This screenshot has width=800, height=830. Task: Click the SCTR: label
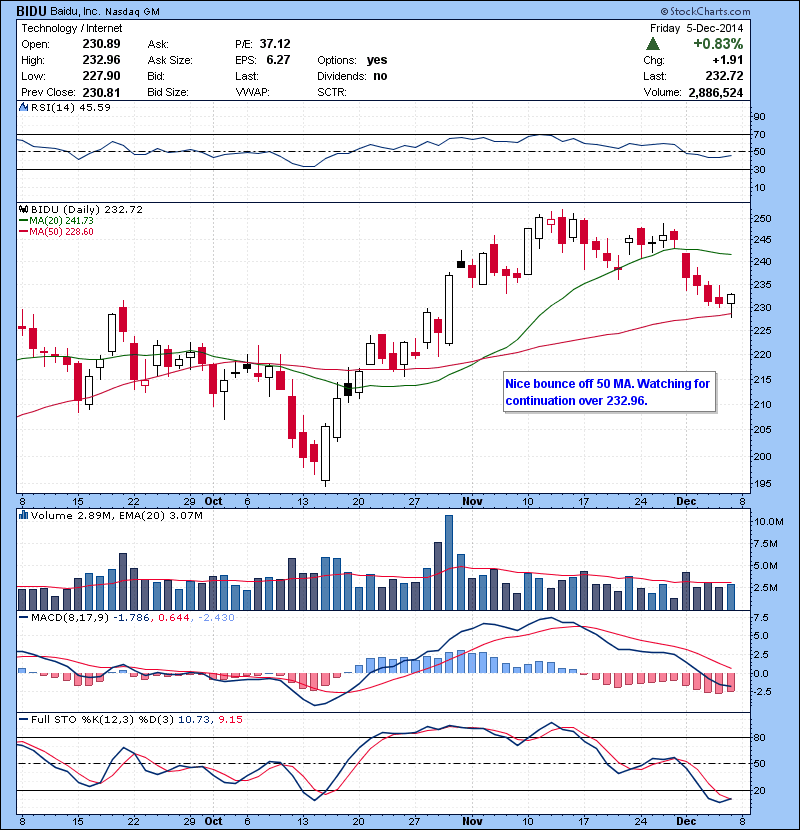click(332, 92)
